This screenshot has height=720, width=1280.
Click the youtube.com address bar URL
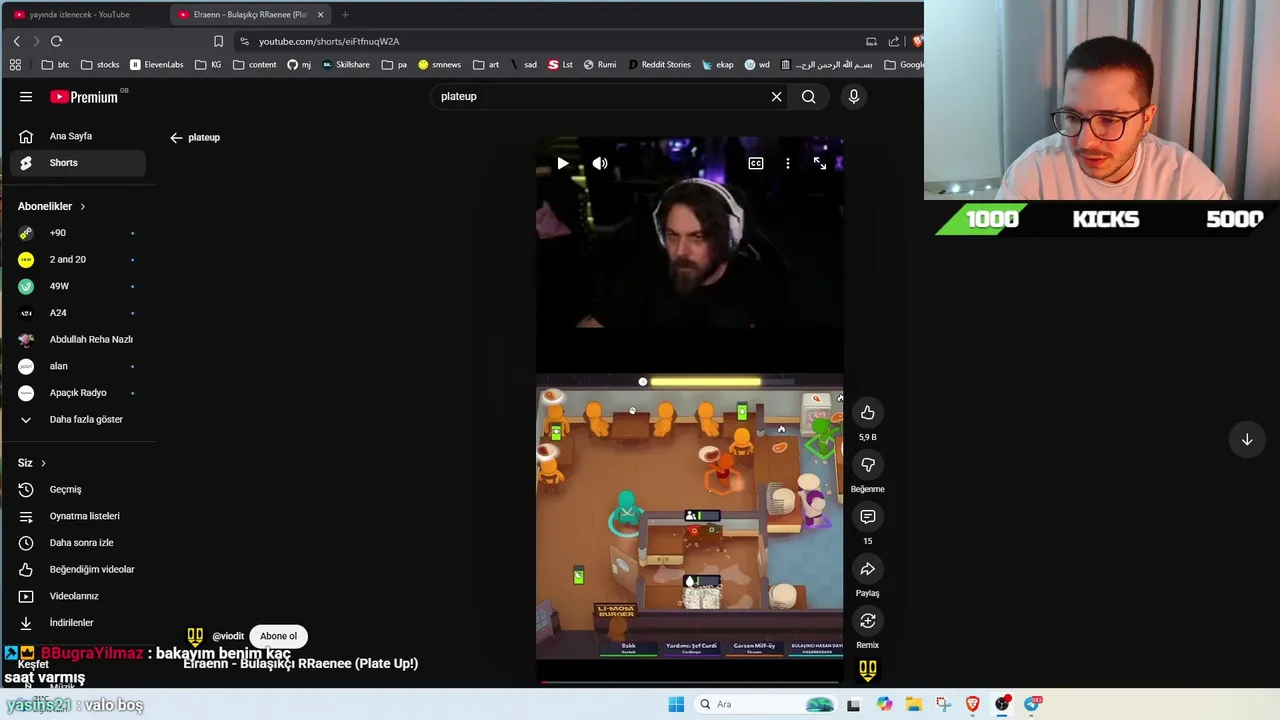[329, 41]
